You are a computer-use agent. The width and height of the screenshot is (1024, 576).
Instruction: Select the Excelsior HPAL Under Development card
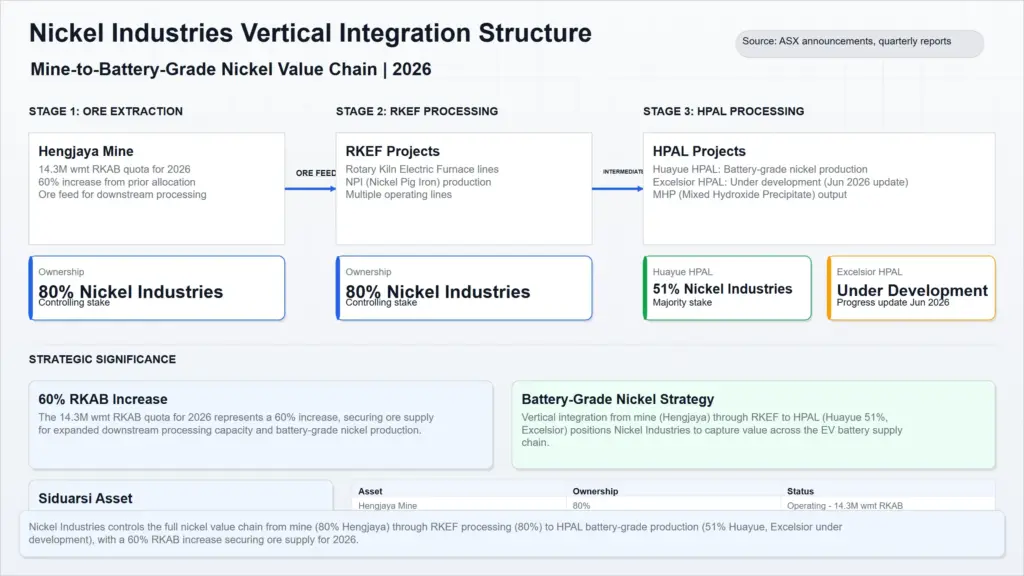pos(912,288)
